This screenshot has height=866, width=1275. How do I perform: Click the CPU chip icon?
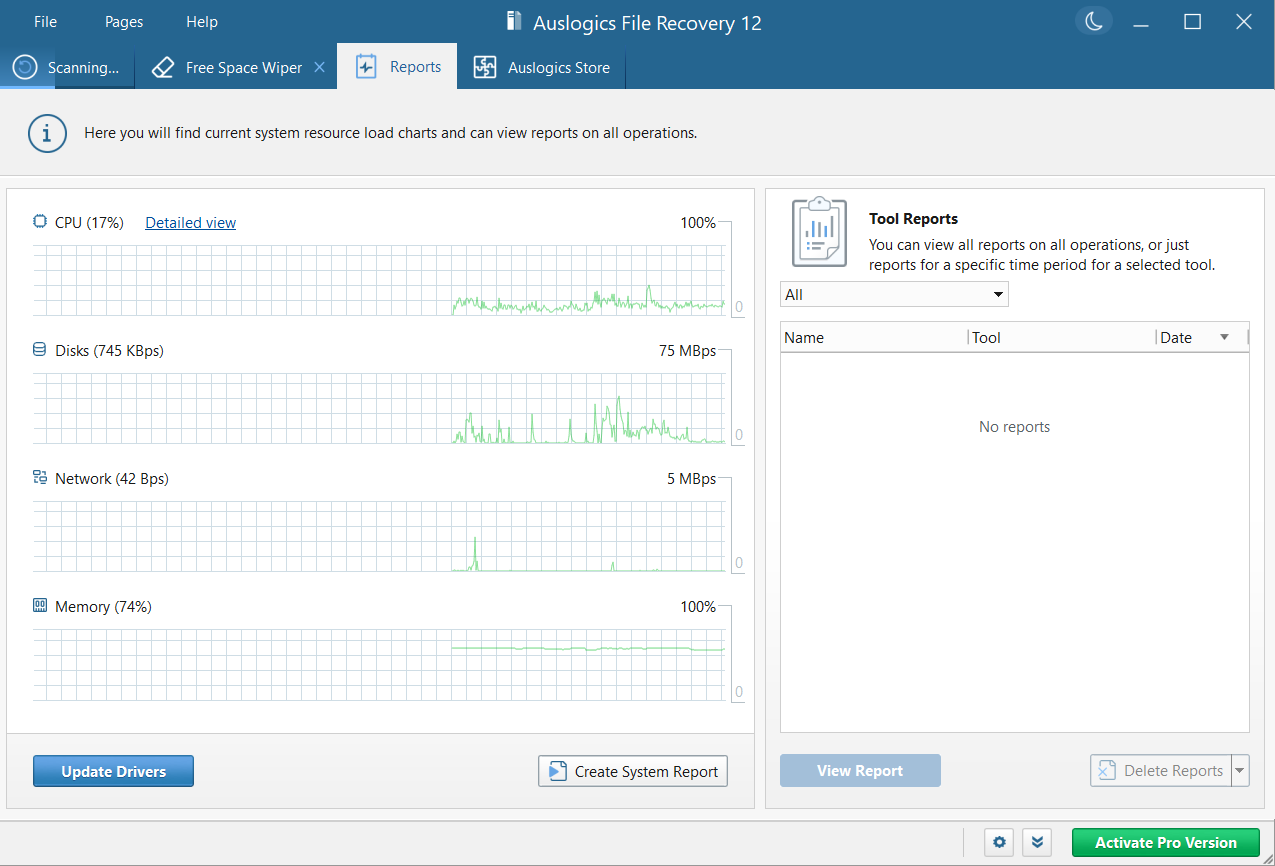(40, 222)
